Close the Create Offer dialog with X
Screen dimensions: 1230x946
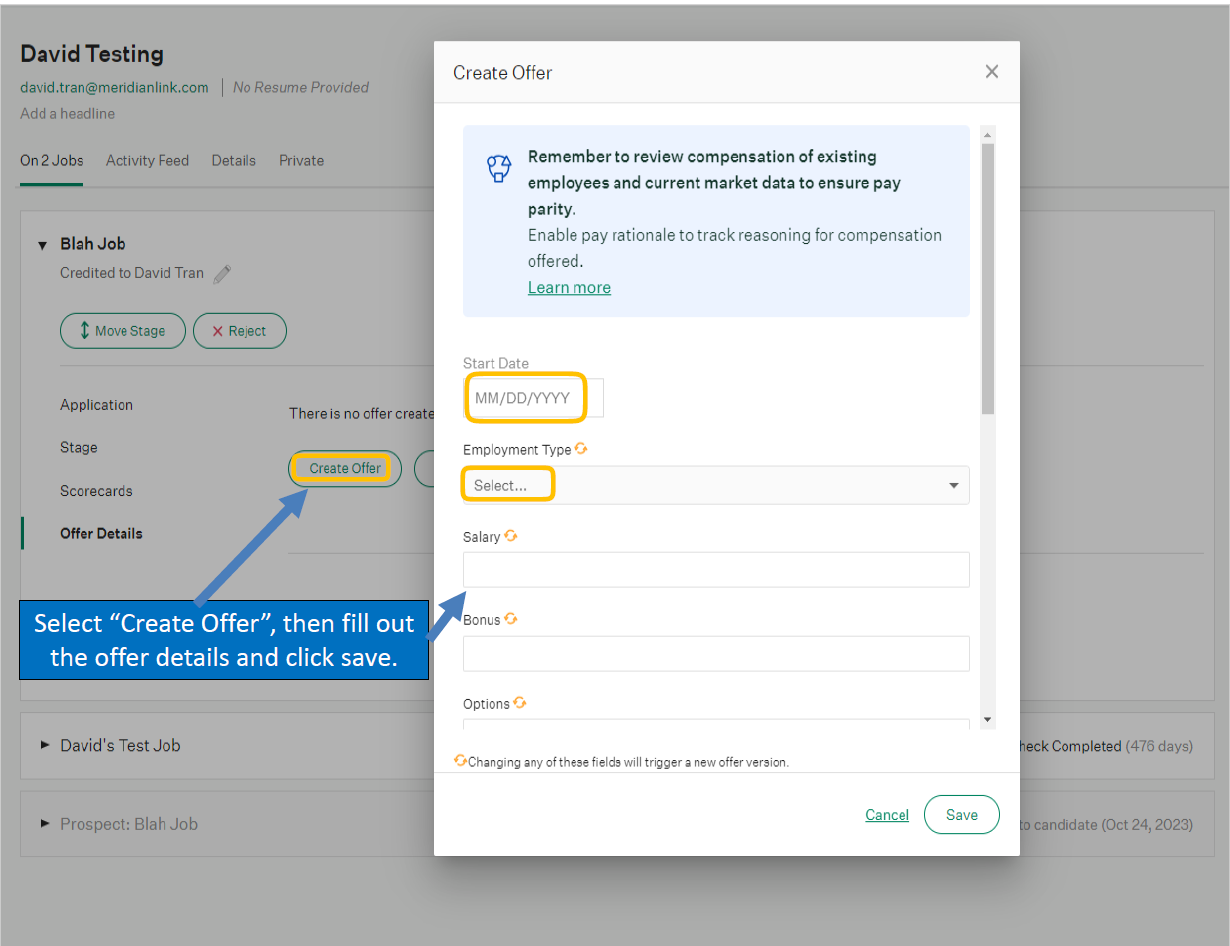[x=991, y=72]
